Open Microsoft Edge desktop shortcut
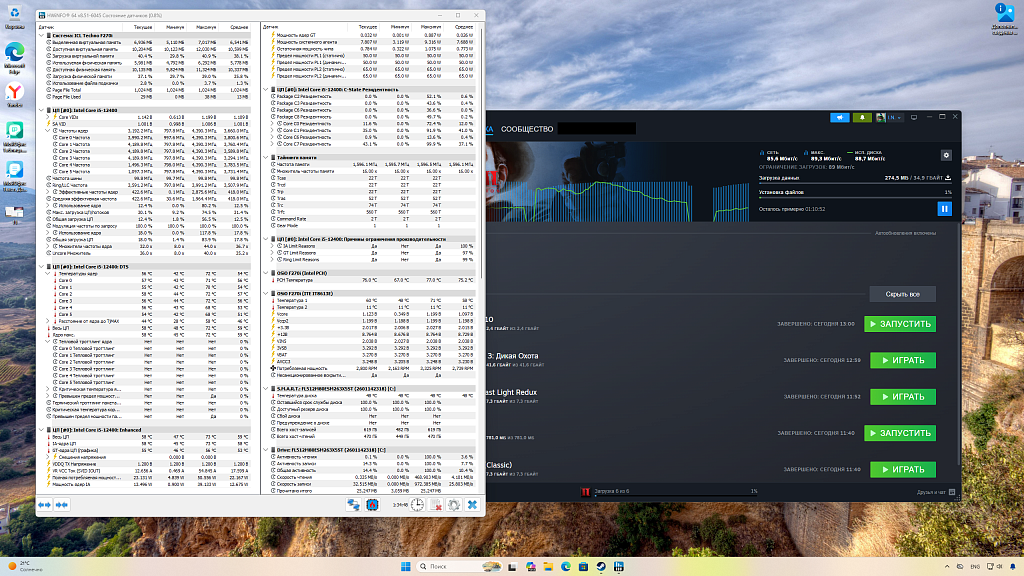 tap(14, 57)
